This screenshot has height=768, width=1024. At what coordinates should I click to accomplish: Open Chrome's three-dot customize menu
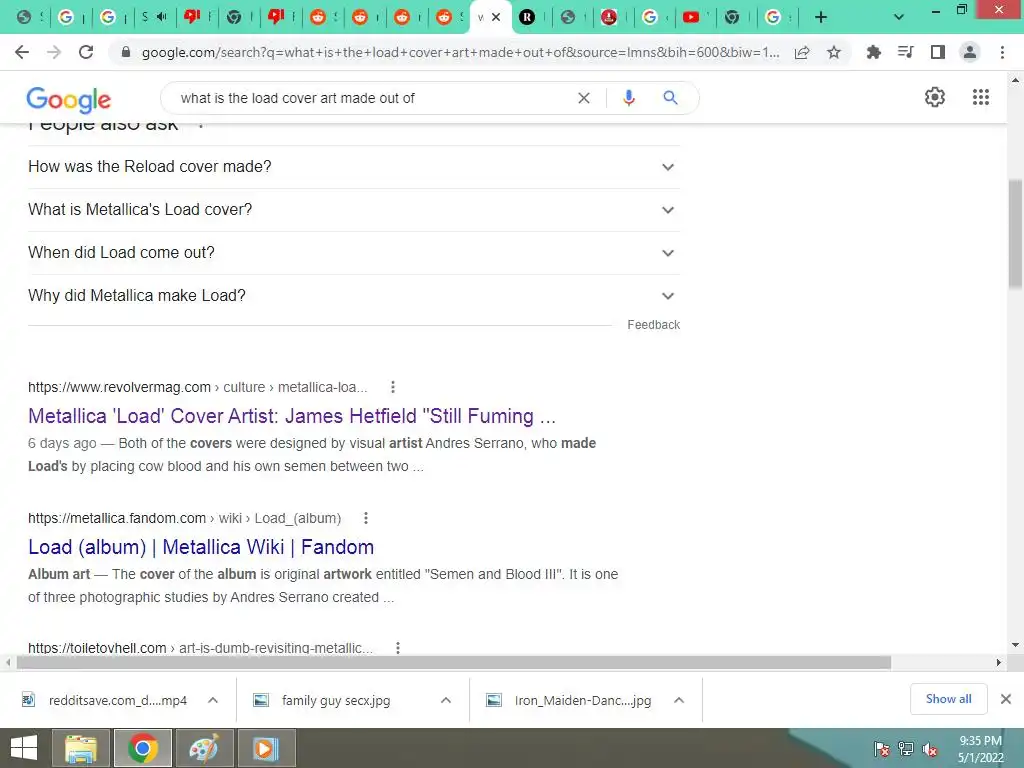(x=1002, y=52)
